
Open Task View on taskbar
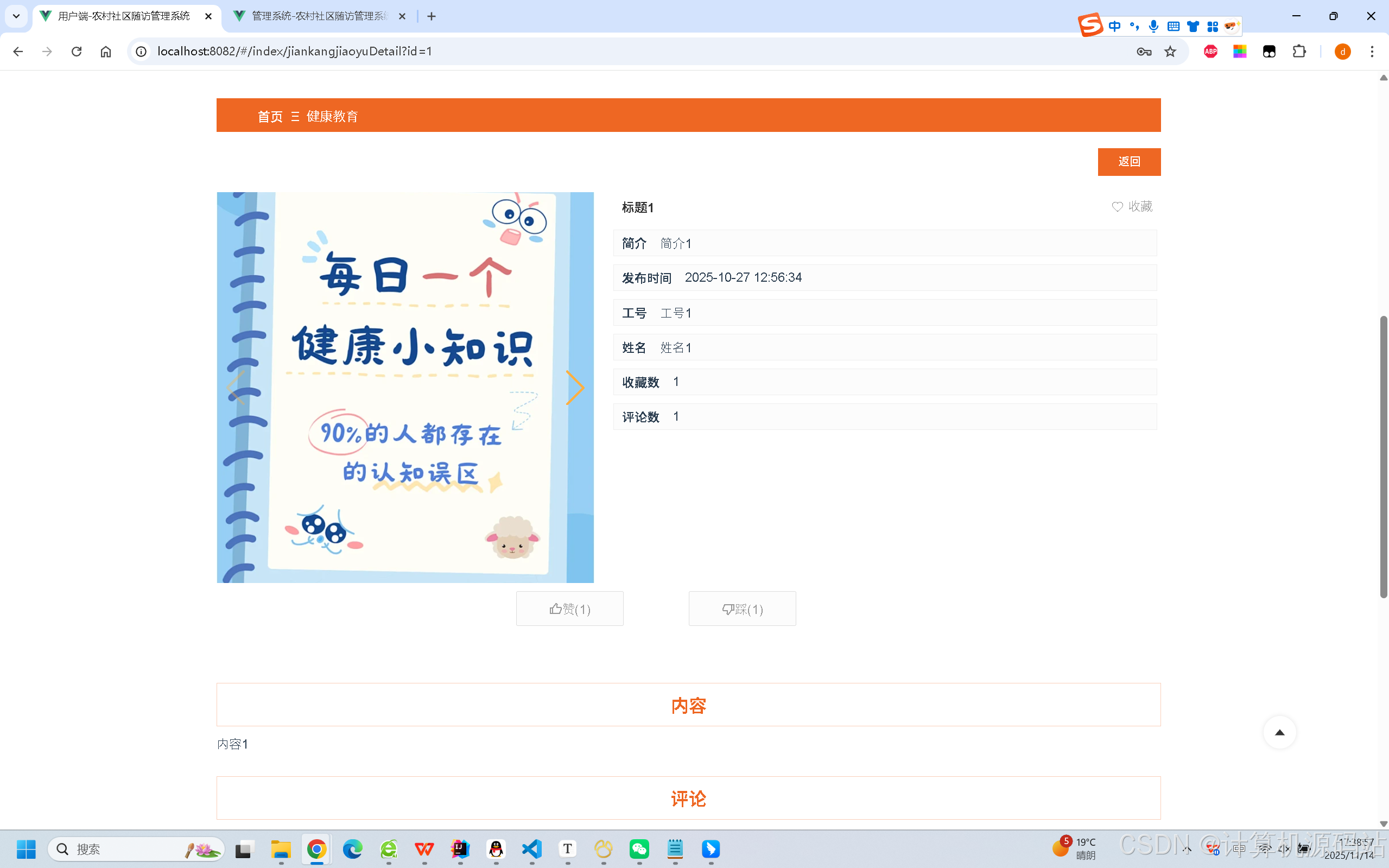pos(243,848)
